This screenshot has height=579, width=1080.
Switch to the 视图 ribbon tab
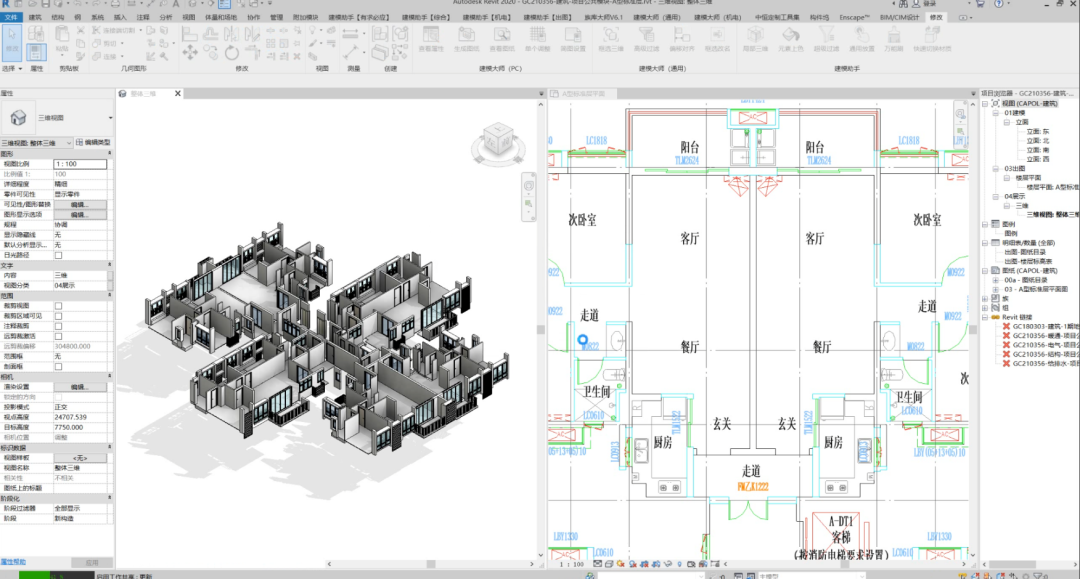[x=188, y=17]
